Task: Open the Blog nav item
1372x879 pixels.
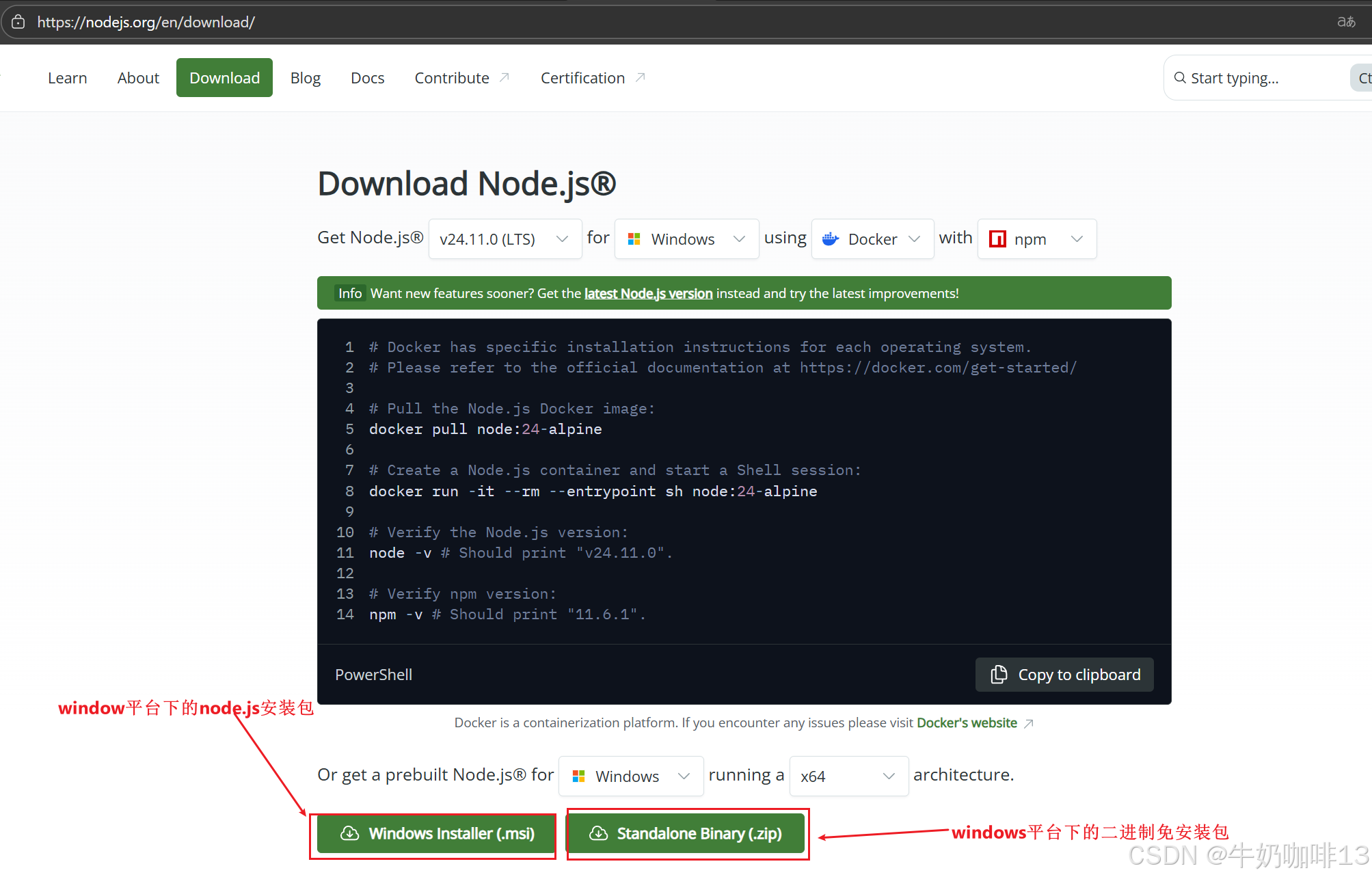Action: 305,78
